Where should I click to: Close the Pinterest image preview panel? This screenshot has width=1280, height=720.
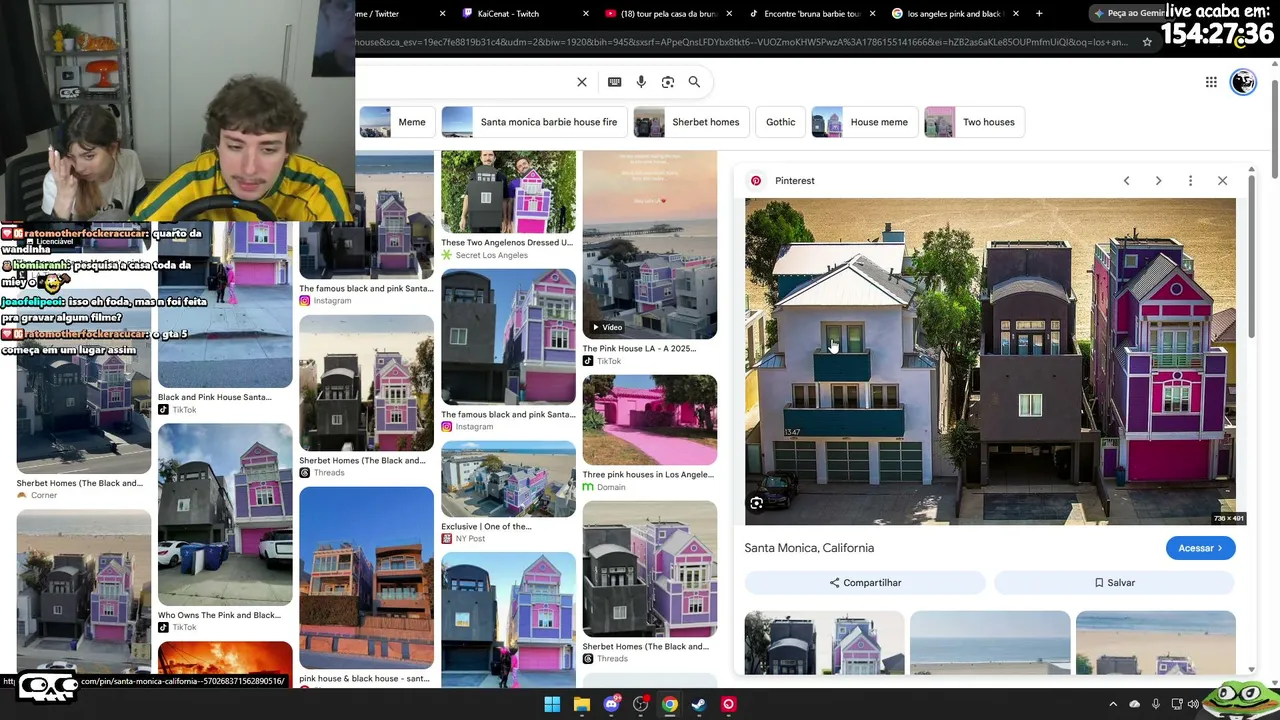(1222, 181)
